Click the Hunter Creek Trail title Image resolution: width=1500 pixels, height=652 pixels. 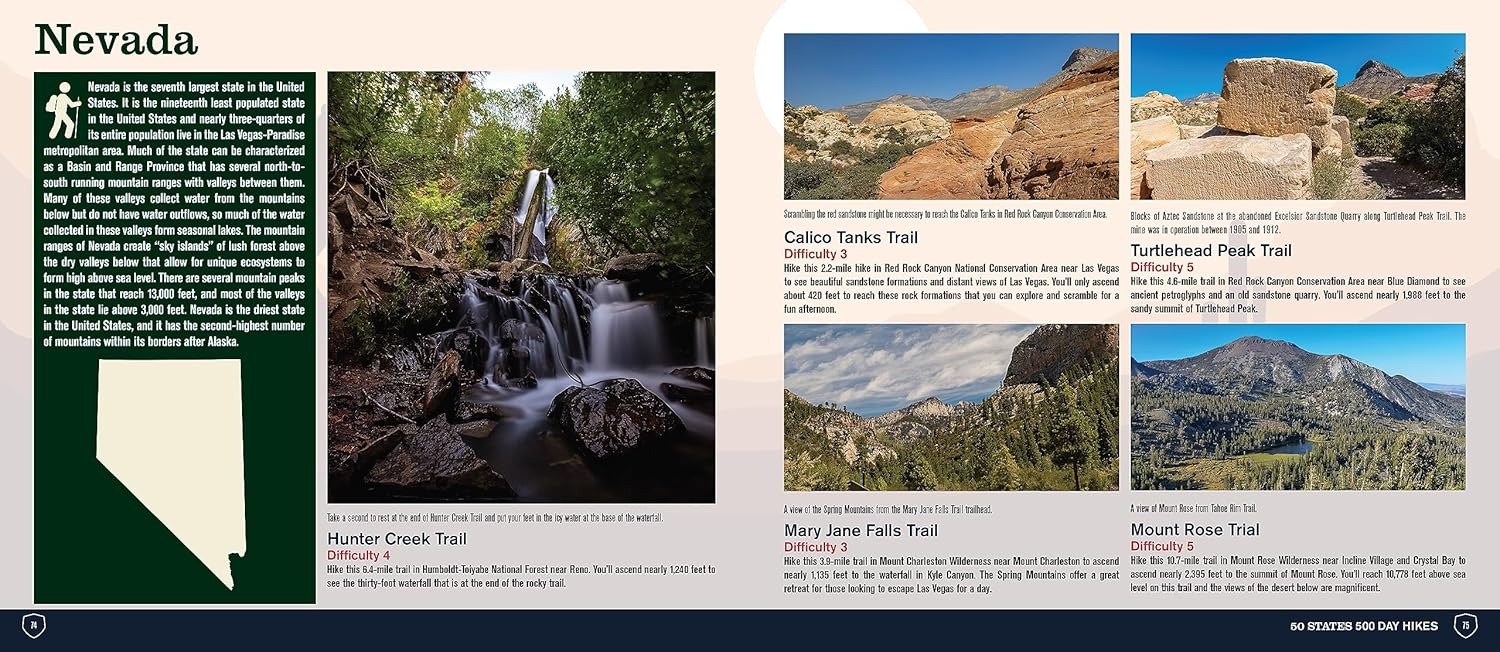pos(397,539)
